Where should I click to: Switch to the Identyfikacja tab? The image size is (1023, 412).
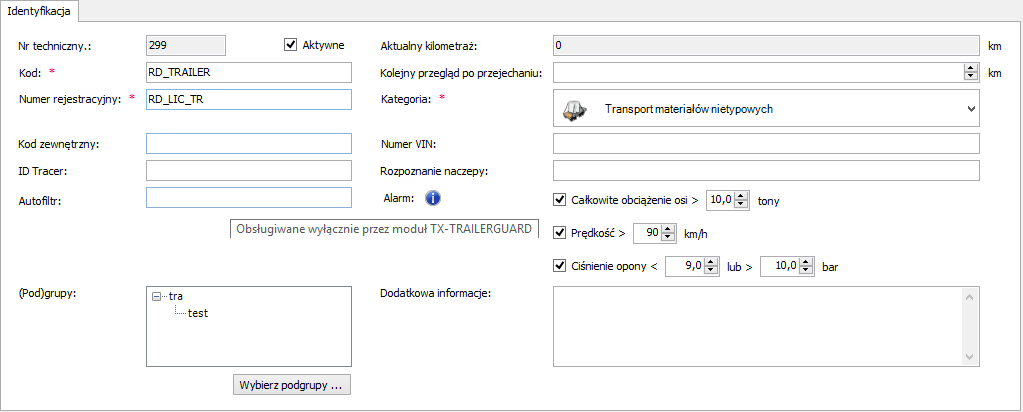tap(42, 10)
